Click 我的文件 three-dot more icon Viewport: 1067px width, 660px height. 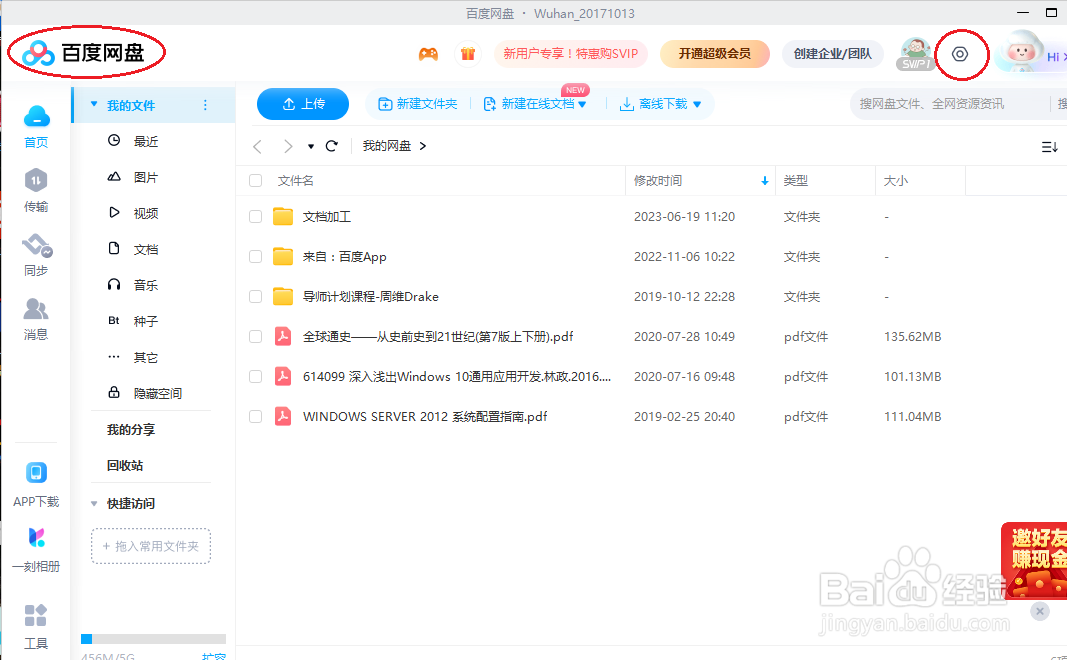(x=206, y=105)
